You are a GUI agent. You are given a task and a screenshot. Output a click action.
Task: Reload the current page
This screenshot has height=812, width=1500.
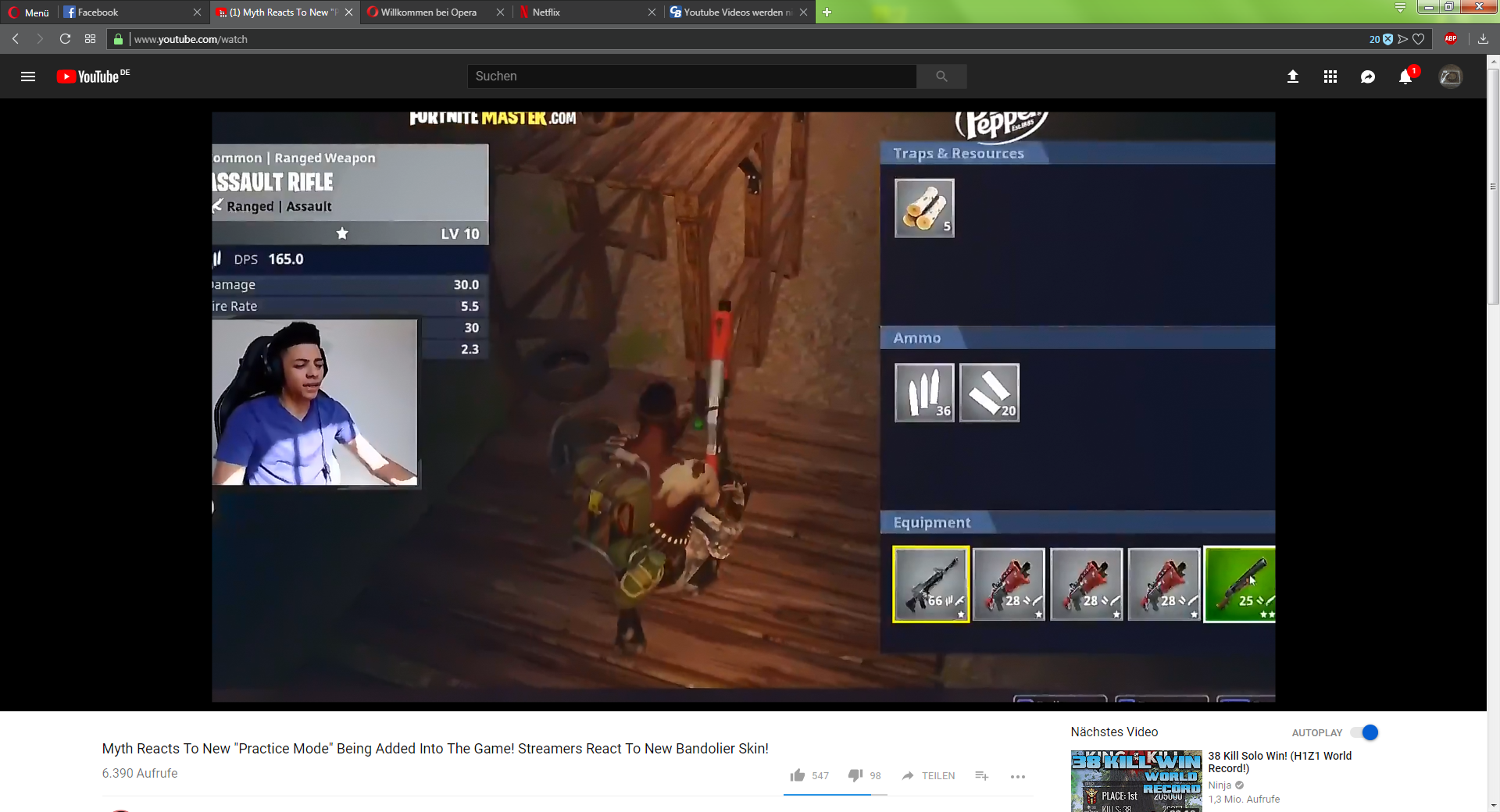65,39
